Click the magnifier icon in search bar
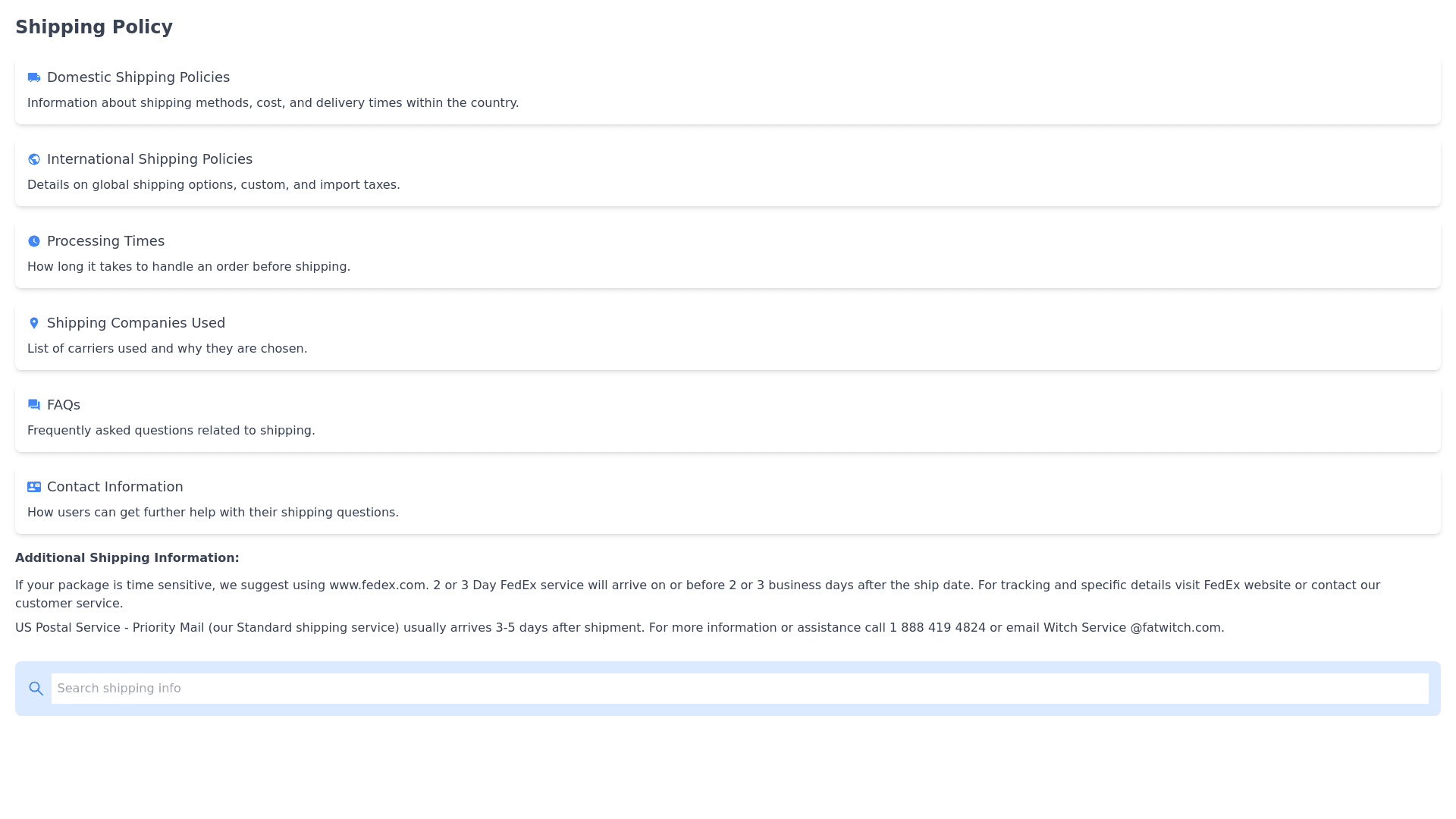Image resolution: width=1456 pixels, height=819 pixels. [x=36, y=689]
